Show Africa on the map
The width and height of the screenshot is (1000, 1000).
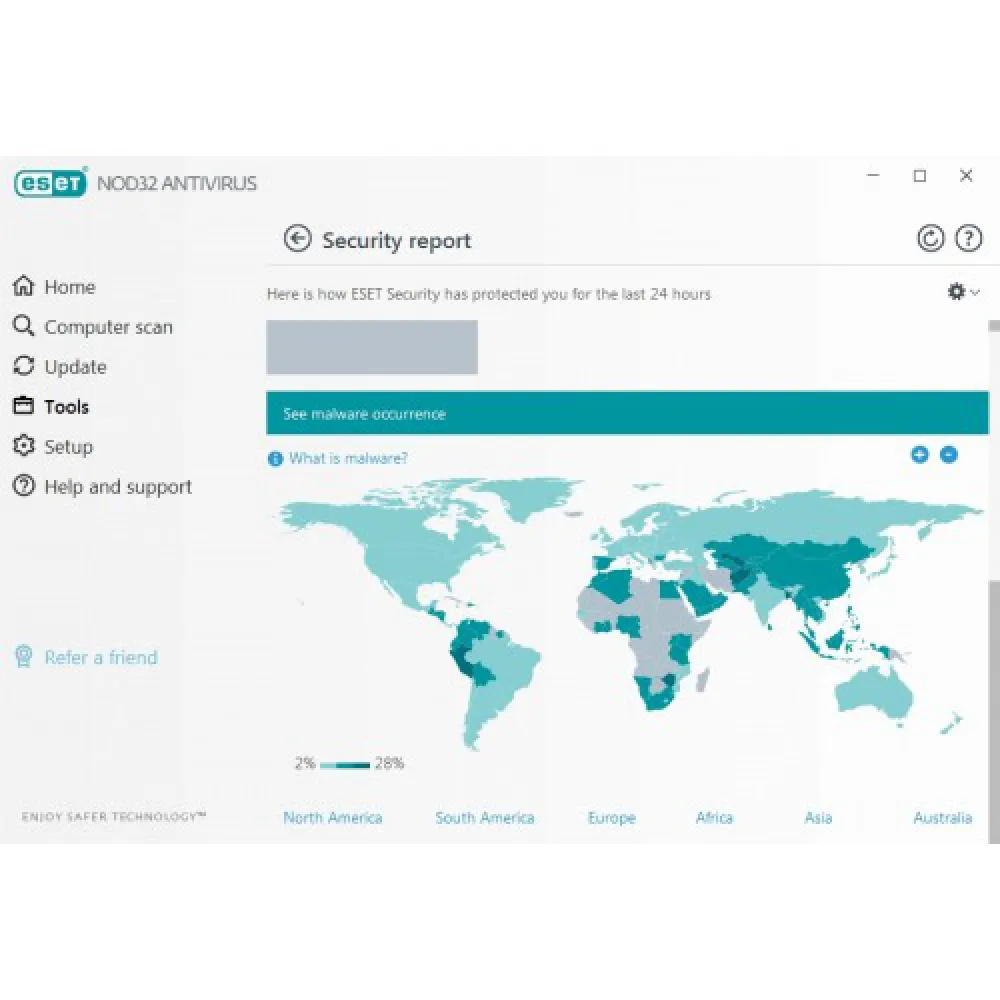pyautogui.click(x=714, y=818)
